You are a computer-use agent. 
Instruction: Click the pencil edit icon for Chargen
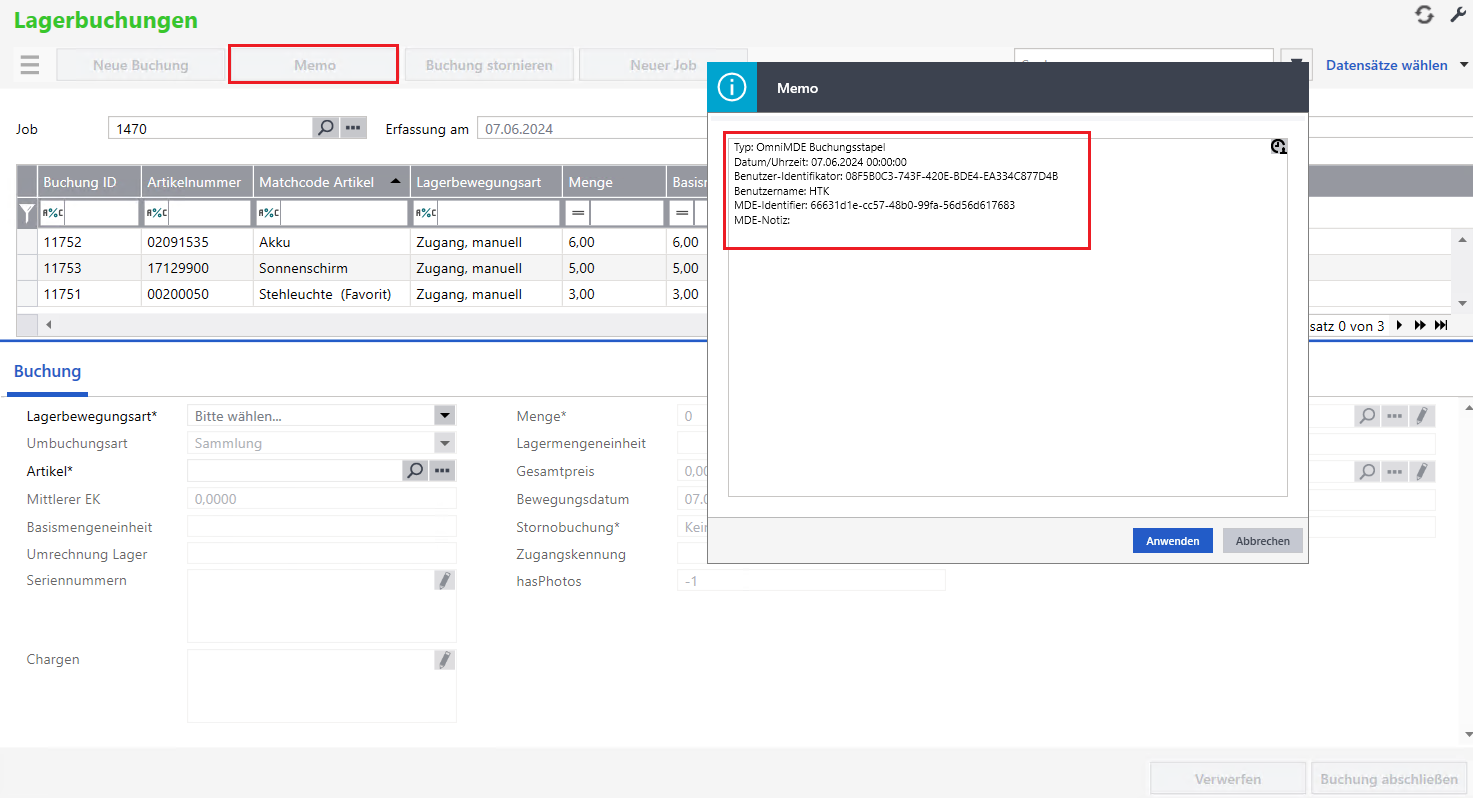445,659
